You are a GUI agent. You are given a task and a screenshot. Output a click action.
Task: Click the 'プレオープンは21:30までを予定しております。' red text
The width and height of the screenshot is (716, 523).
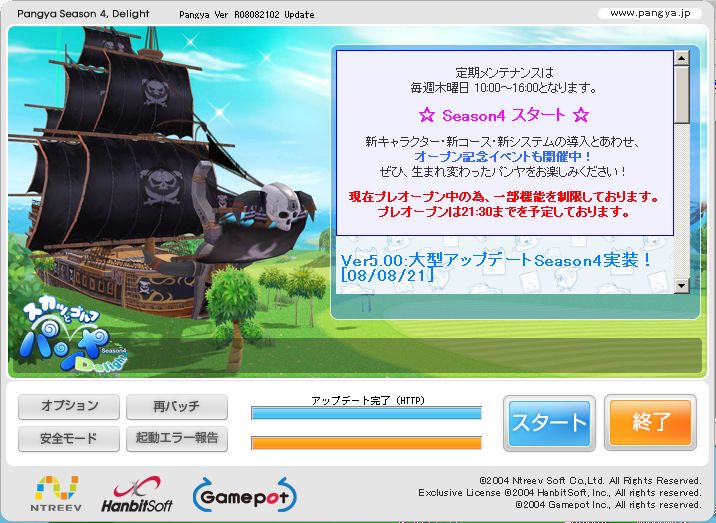[504, 211]
